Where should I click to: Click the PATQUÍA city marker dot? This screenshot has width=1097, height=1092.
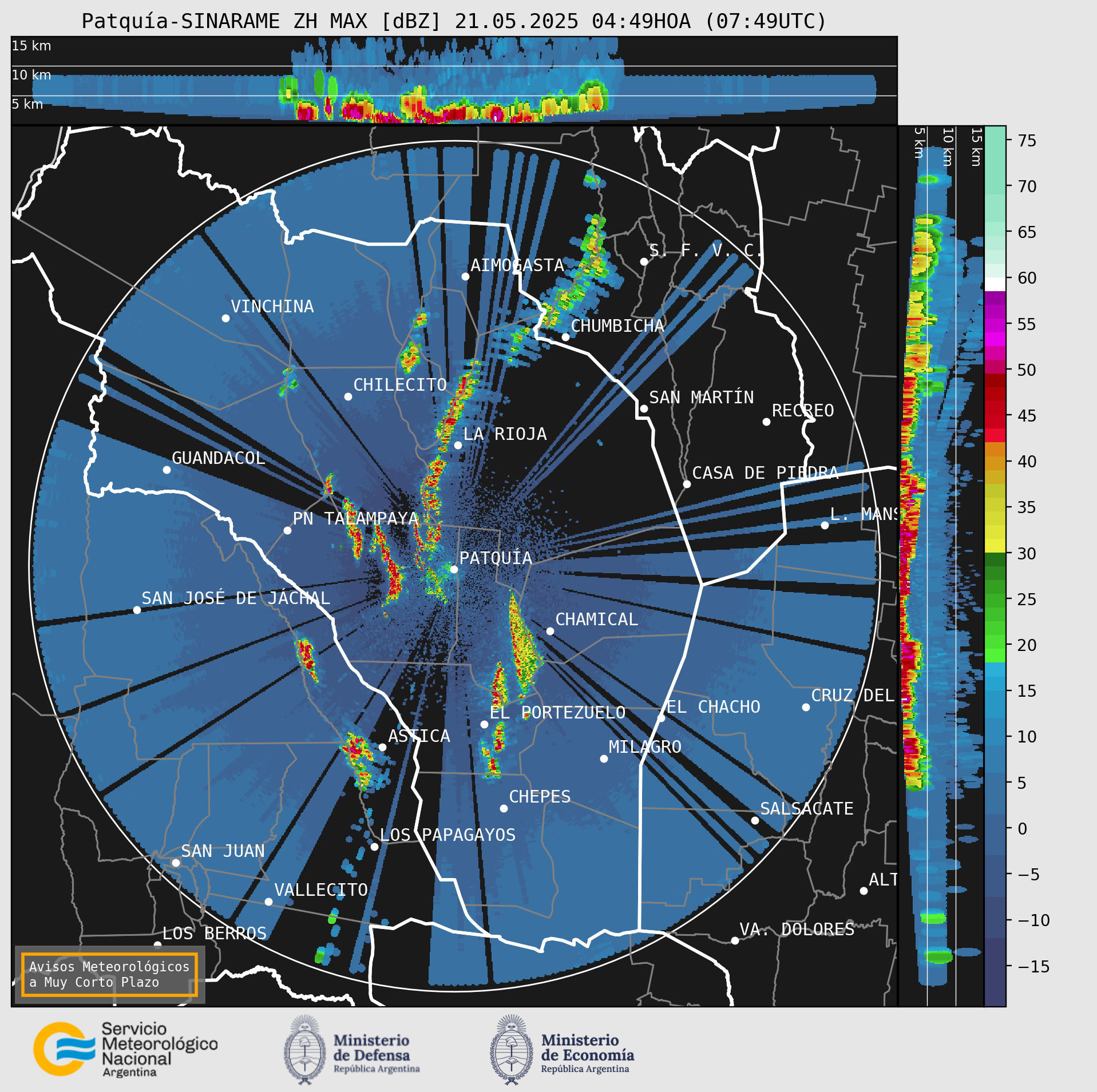pos(454,569)
